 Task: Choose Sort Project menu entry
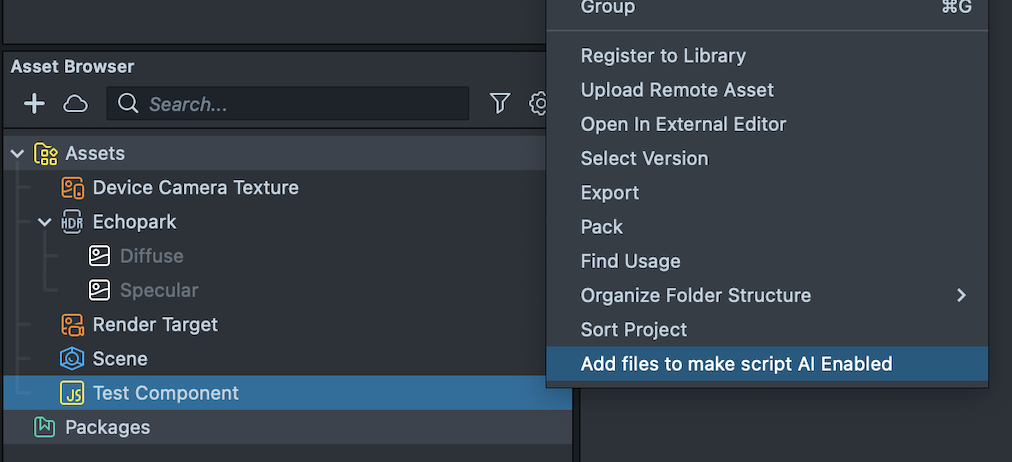tap(634, 330)
